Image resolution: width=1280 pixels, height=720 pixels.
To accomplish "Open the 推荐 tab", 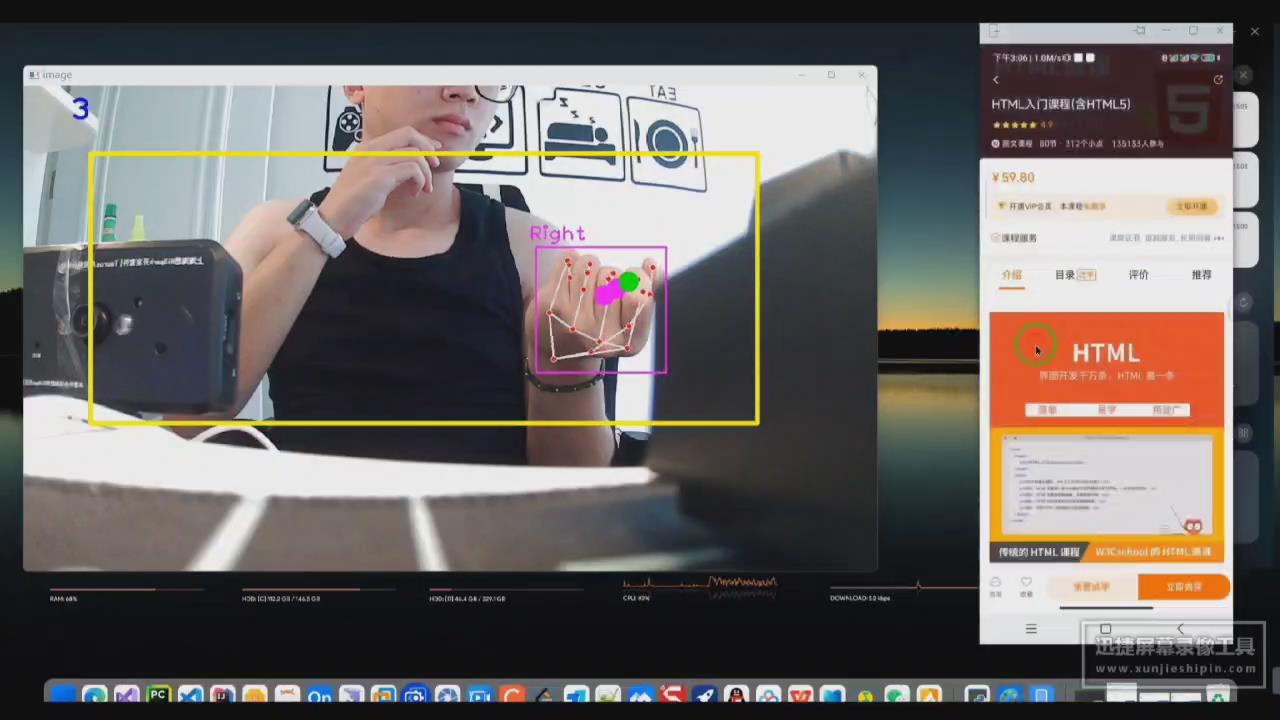I will pyautogui.click(x=1201, y=275).
